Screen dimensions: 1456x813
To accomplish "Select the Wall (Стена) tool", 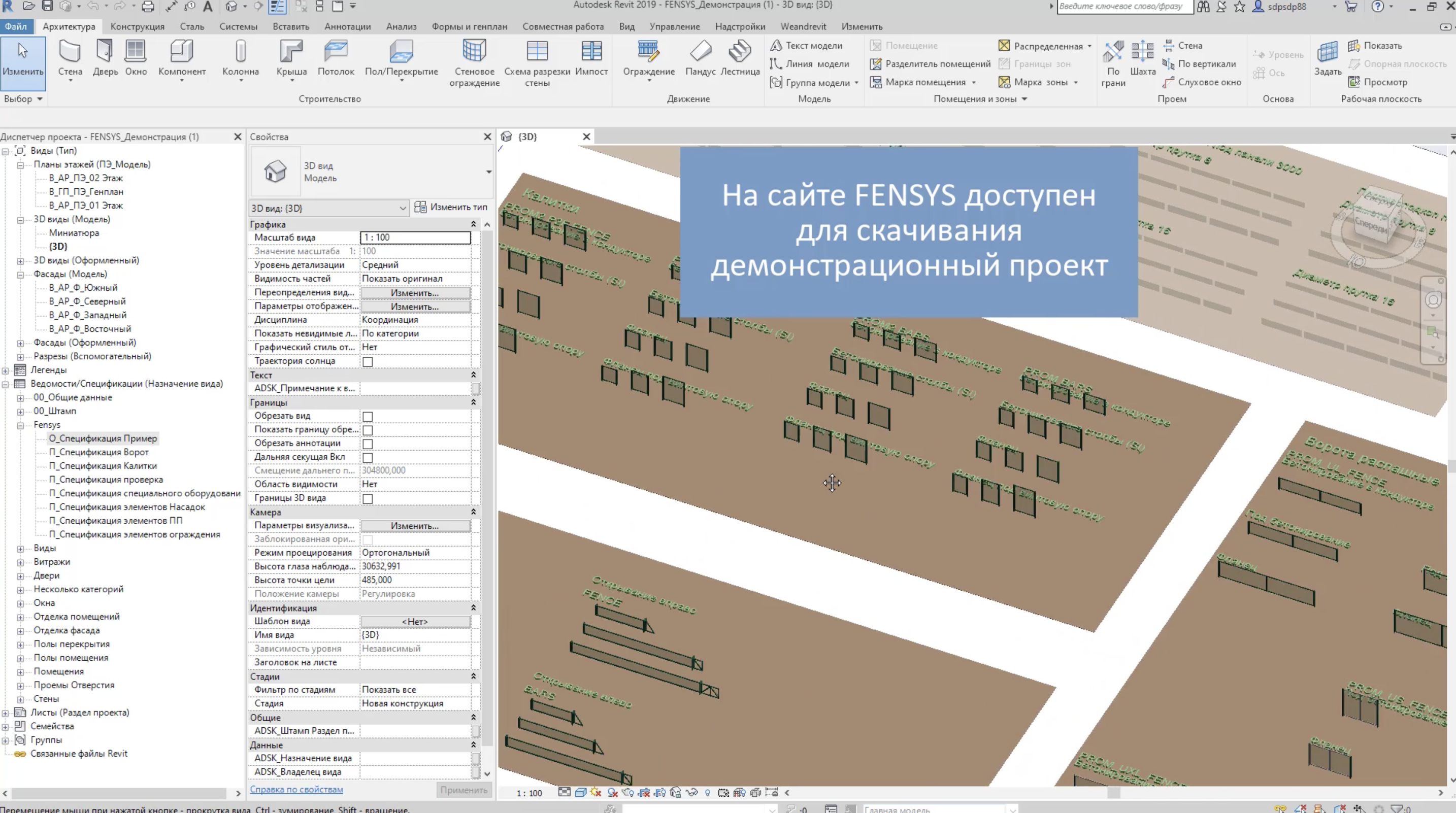I will (x=70, y=59).
